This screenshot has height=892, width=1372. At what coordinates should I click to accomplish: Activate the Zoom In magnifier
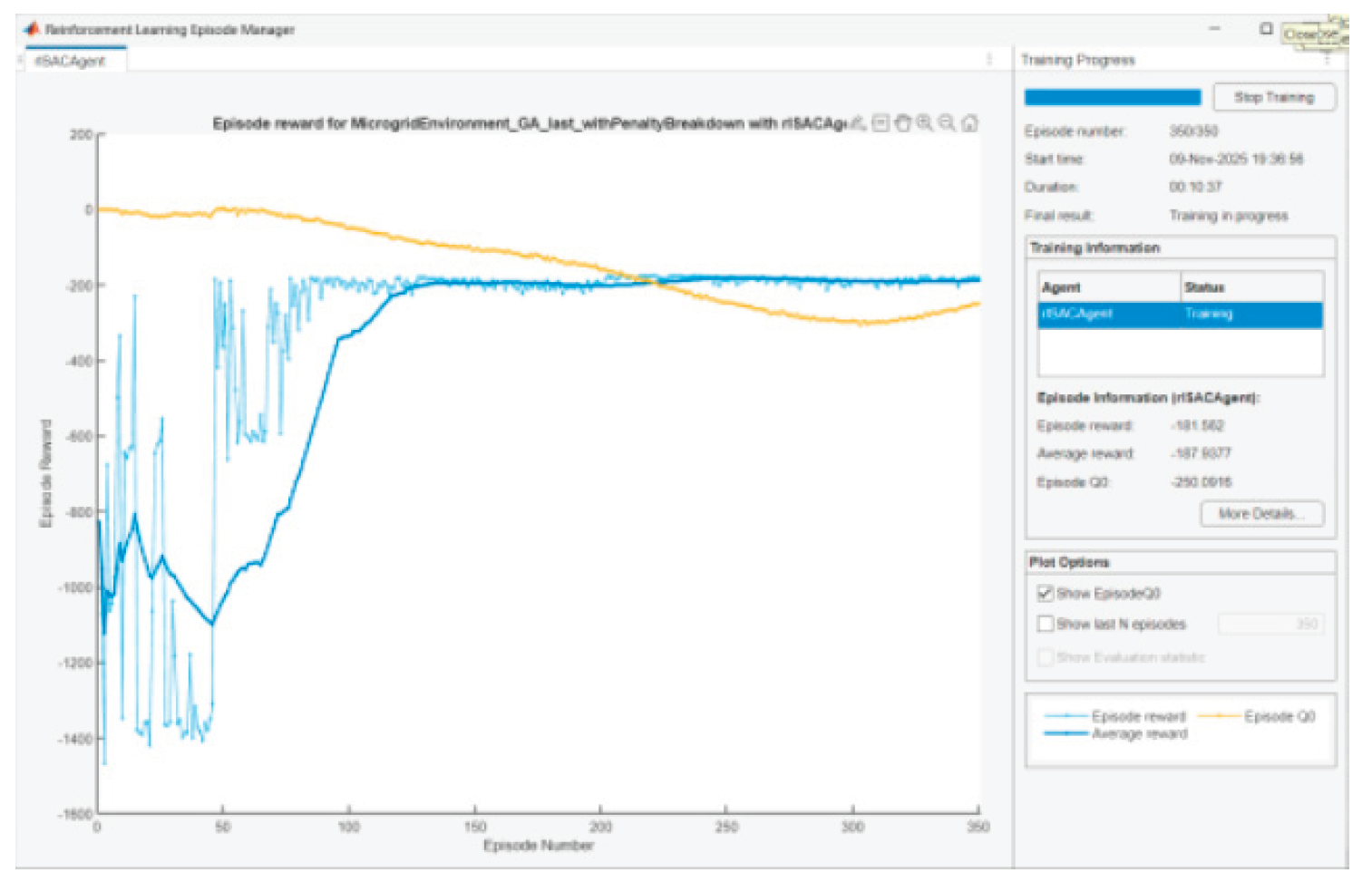(x=924, y=123)
